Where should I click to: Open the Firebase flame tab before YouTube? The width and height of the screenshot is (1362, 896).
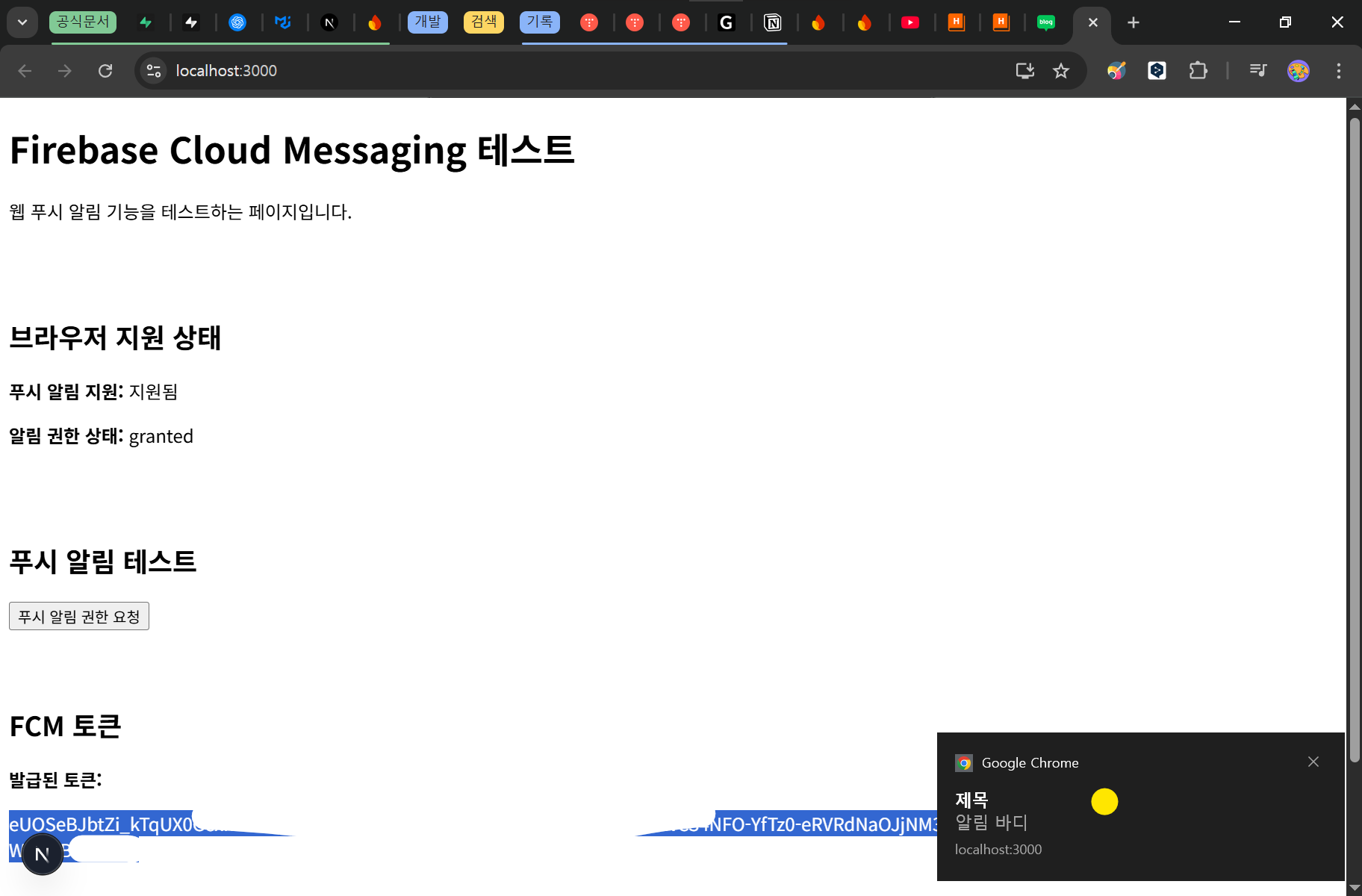865,22
